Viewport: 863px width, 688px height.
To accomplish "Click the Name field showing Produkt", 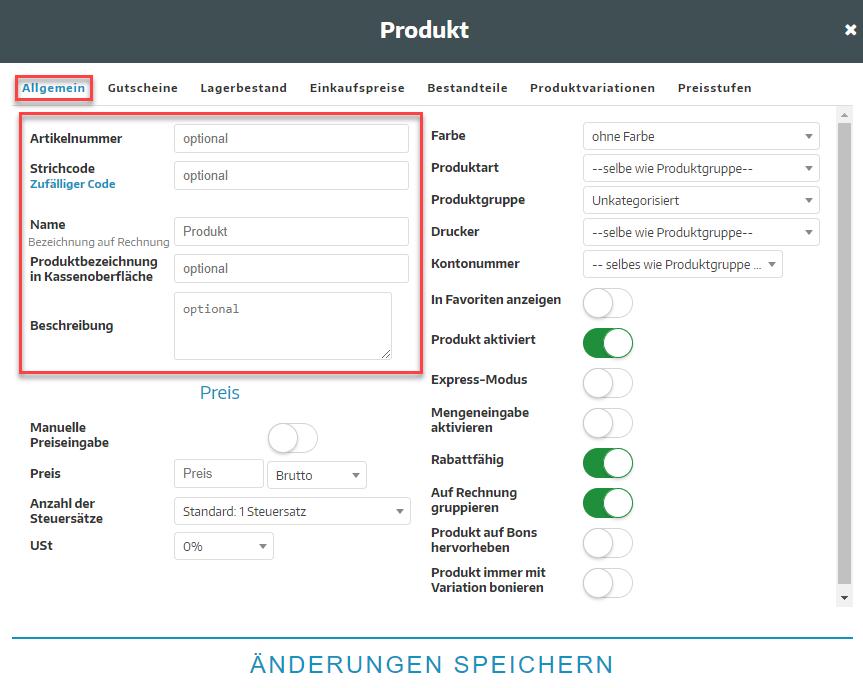I will [x=291, y=231].
